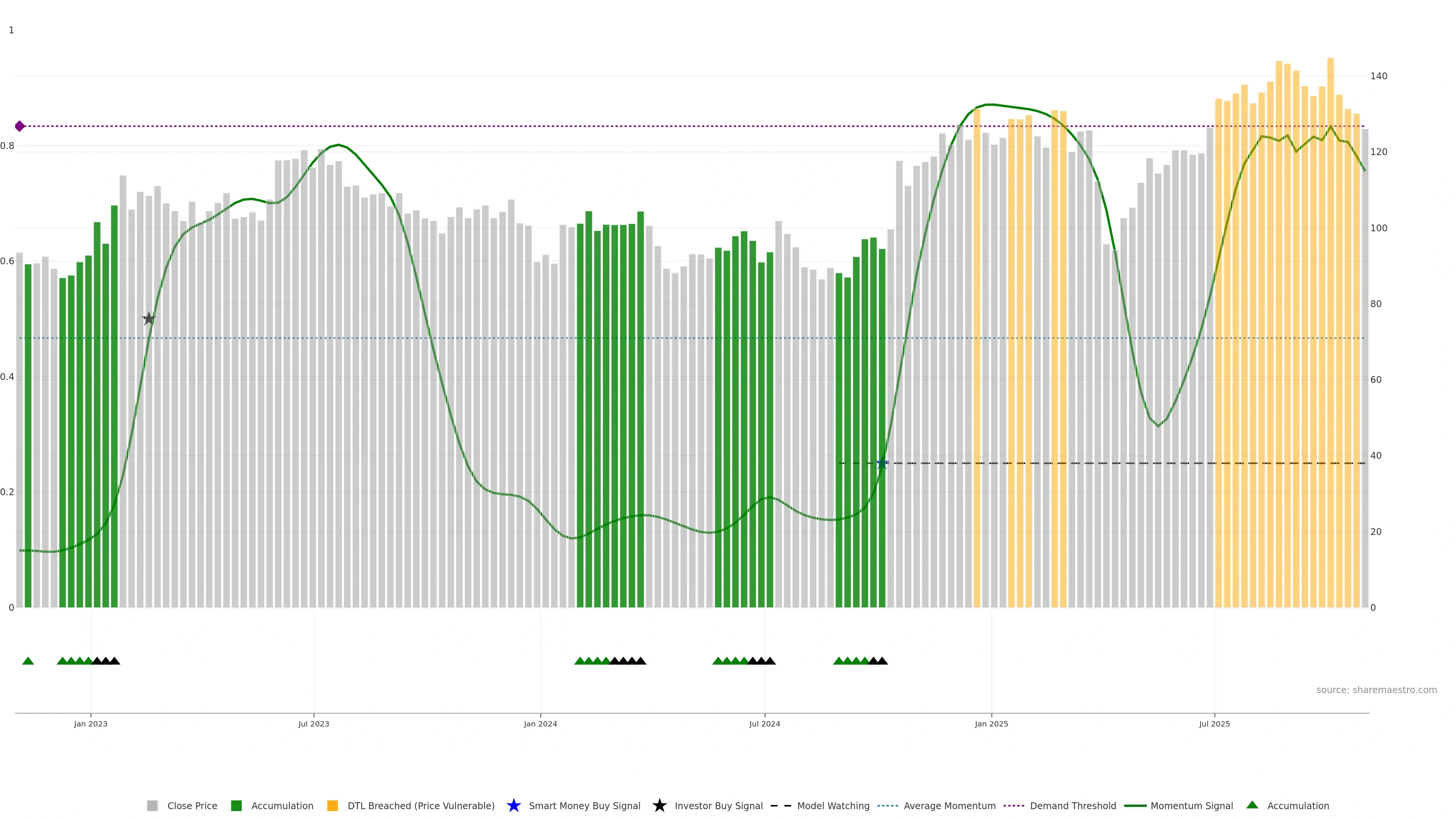Toggle the Accumulation green square legend entry

click(282, 805)
